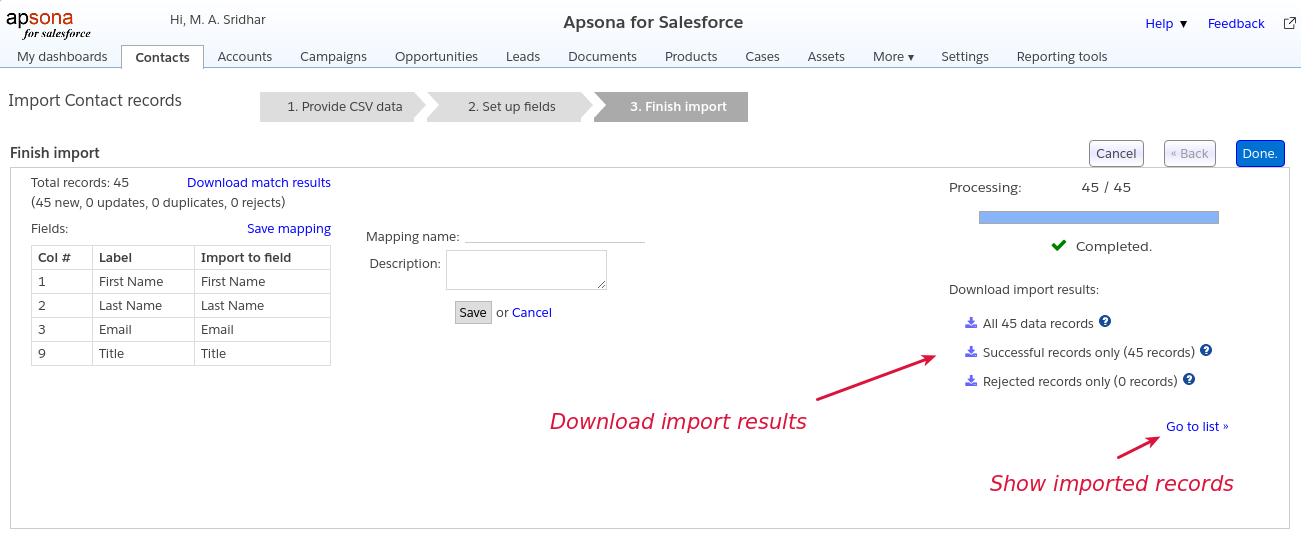This screenshot has height=547, width=1301.
Task: Click the blue Done button
Action: pyautogui.click(x=1260, y=153)
